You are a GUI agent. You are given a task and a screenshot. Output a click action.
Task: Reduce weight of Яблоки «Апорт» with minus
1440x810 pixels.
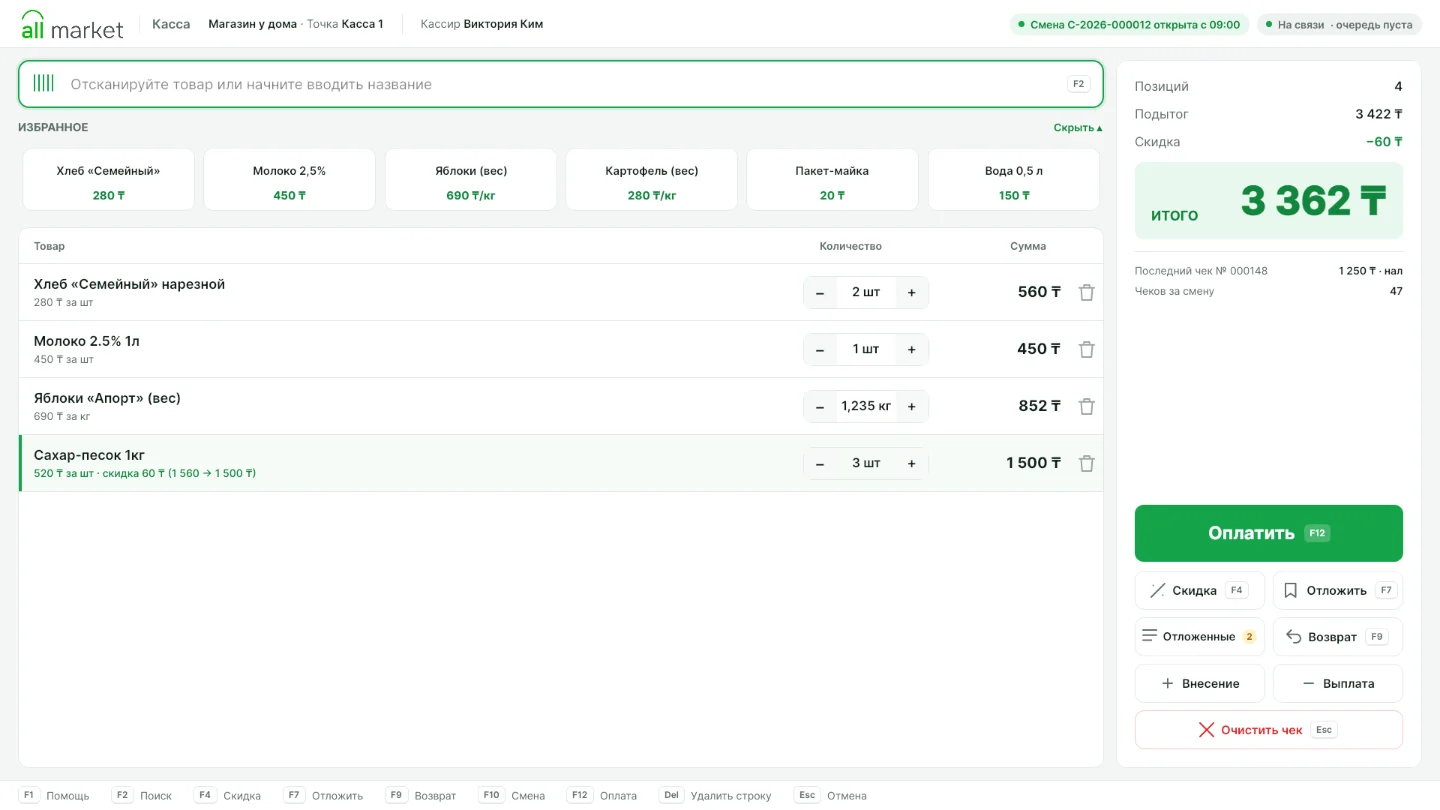[x=820, y=406]
